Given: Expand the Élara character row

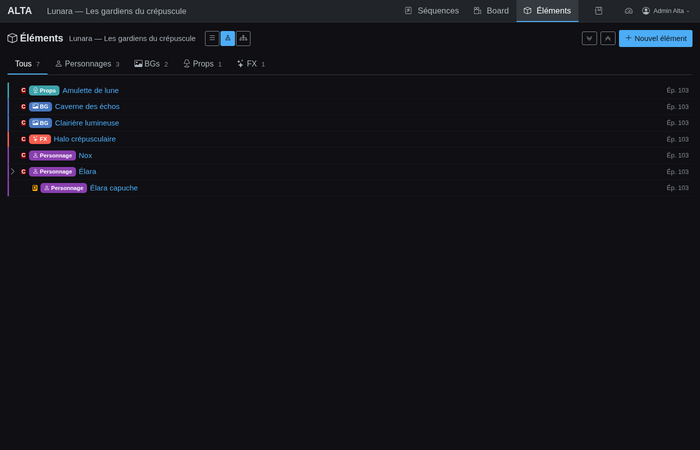Looking at the screenshot, I should pos(12,171).
